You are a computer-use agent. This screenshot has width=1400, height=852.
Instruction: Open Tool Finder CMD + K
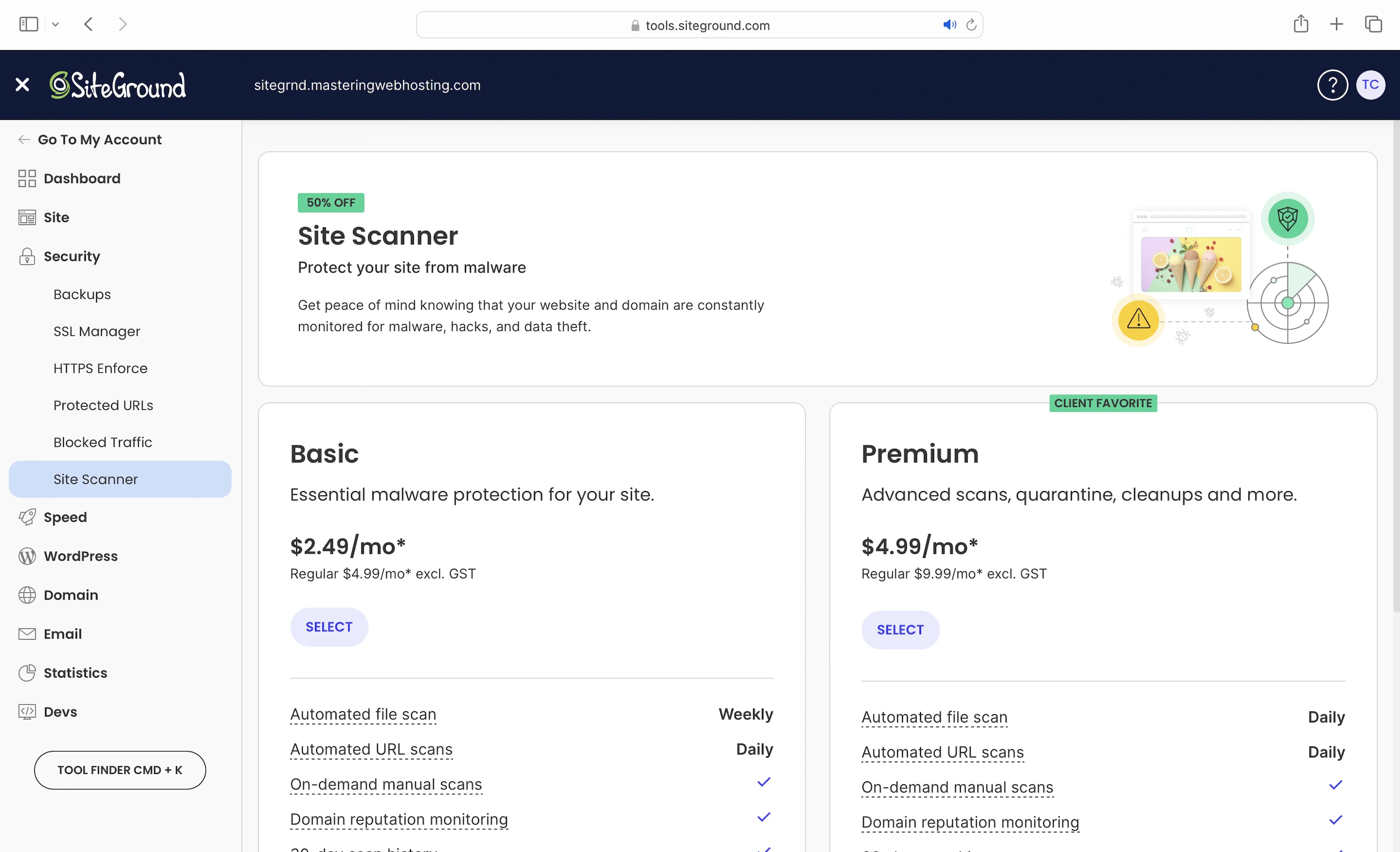tap(120, 770)
